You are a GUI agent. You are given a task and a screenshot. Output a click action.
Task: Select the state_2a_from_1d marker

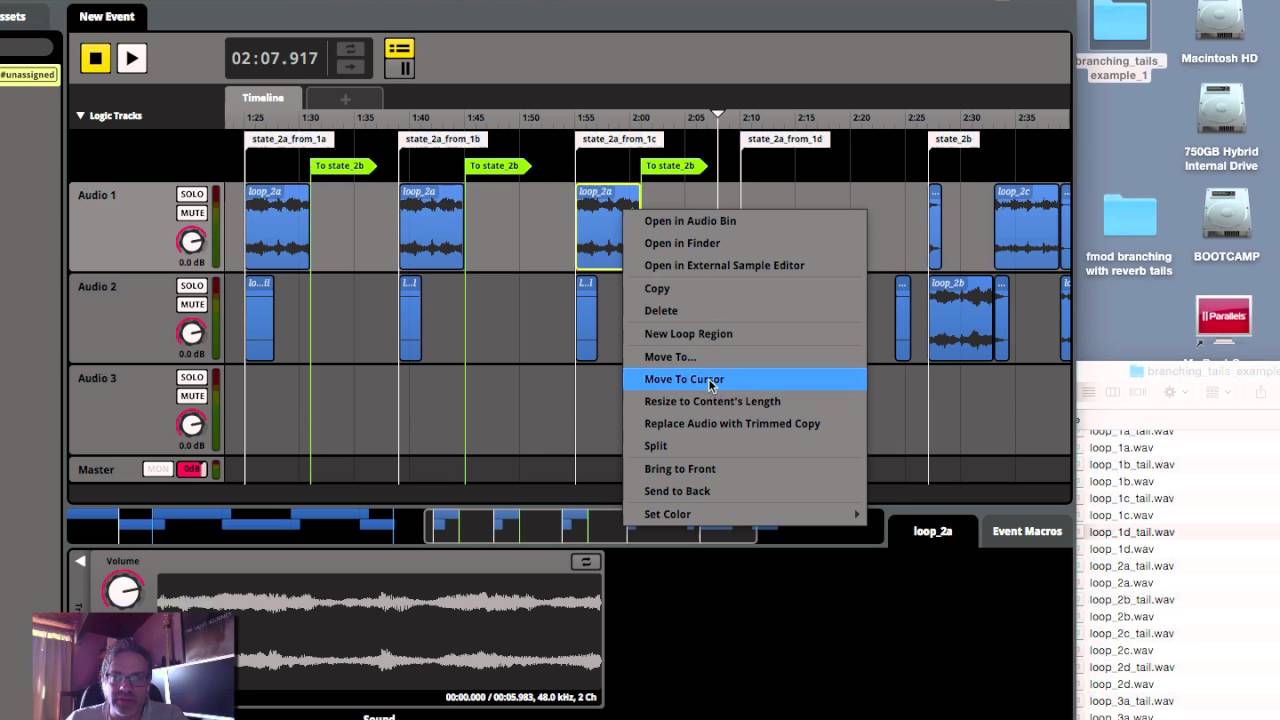point(785,139)
